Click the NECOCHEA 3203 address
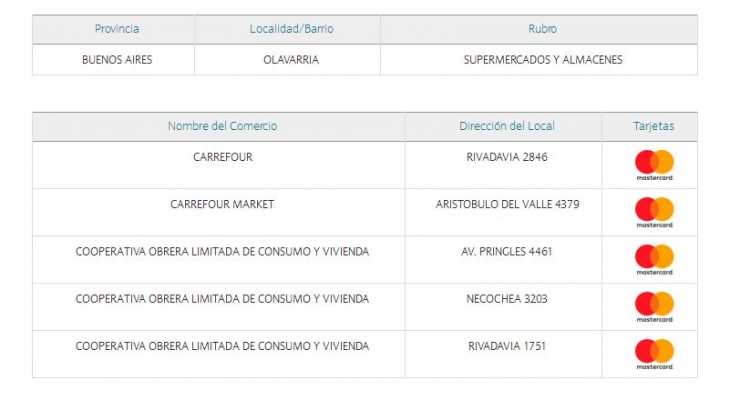This screenshot has width=730, height=400. click(x=507, y=298)
